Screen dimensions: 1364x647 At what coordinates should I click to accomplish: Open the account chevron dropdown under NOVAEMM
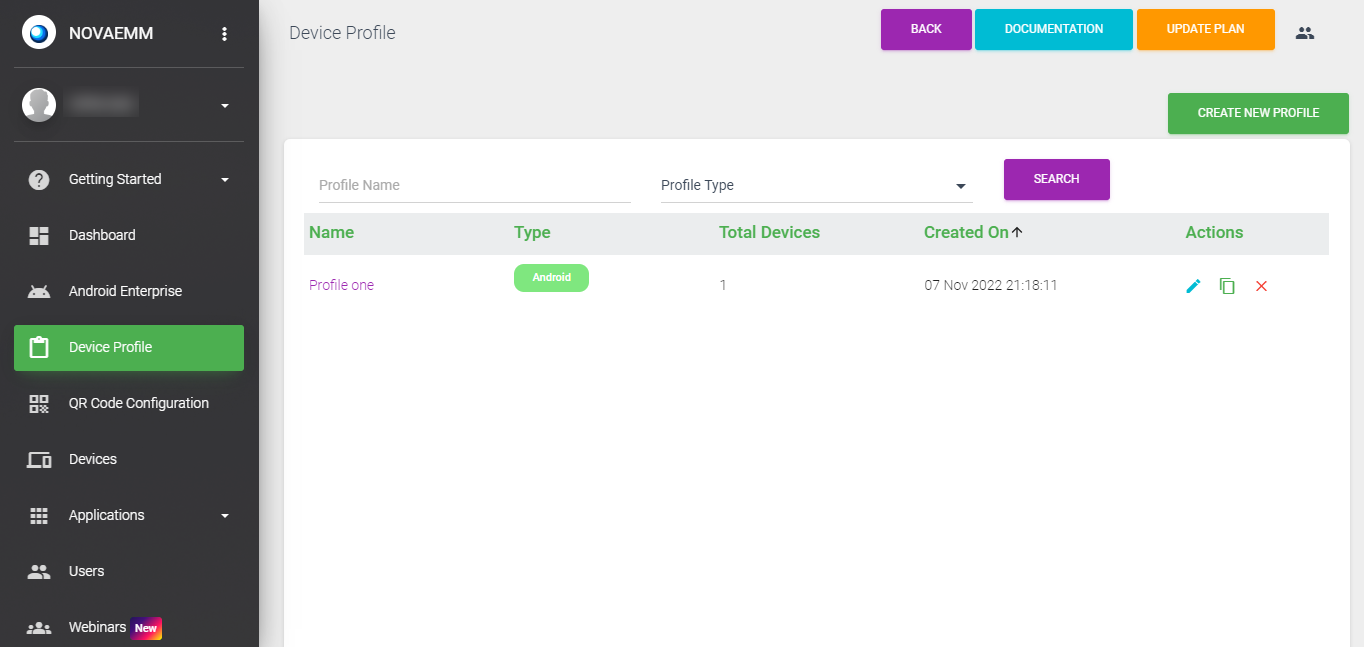pos(226,104)
